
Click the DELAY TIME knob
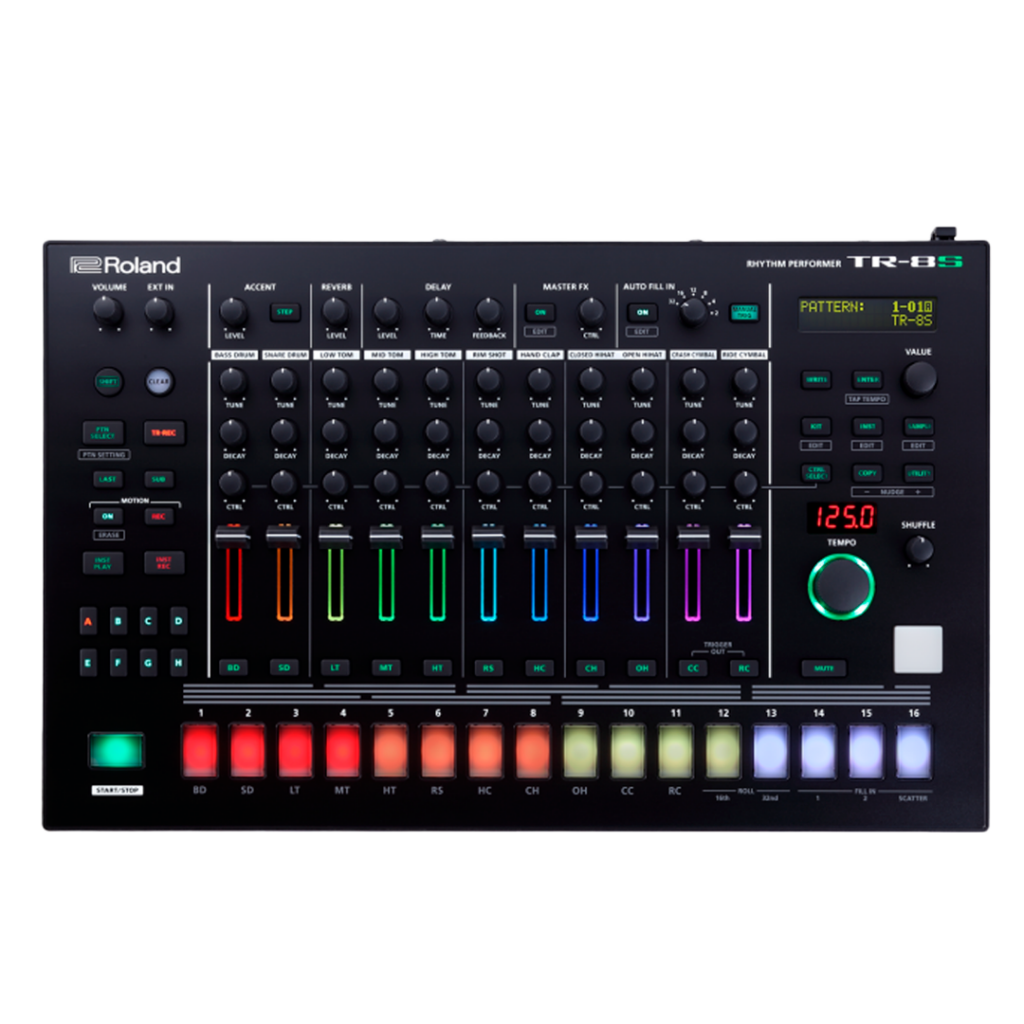[x=438, y=313]
